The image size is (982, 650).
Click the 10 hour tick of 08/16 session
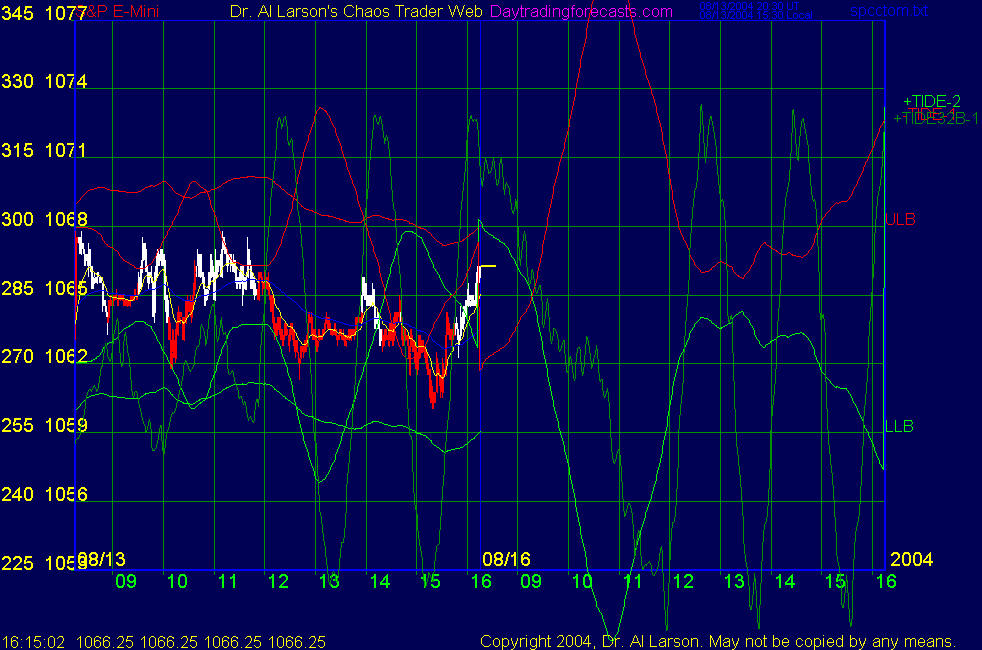582,581
